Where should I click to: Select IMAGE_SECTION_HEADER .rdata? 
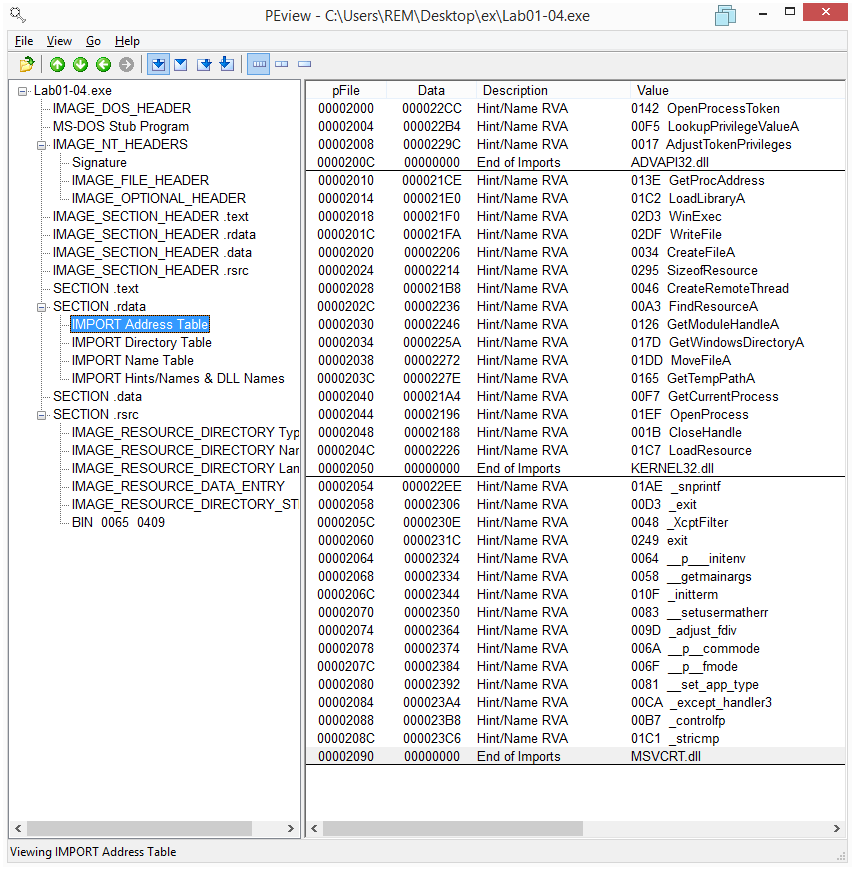[x=154, y=234]
